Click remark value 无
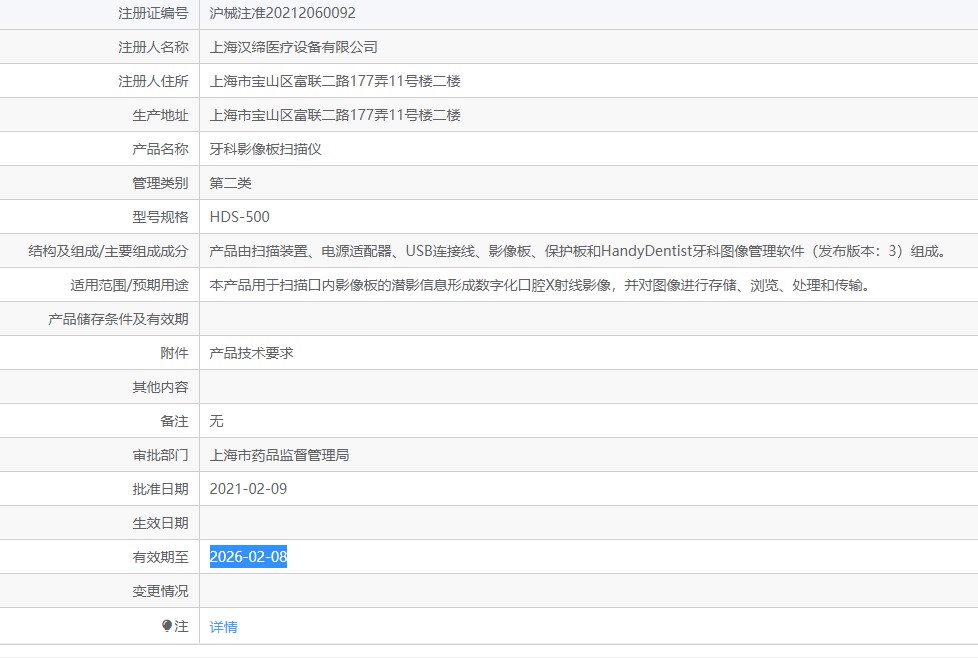Screen dimensions: 978x658 point(216,421)
